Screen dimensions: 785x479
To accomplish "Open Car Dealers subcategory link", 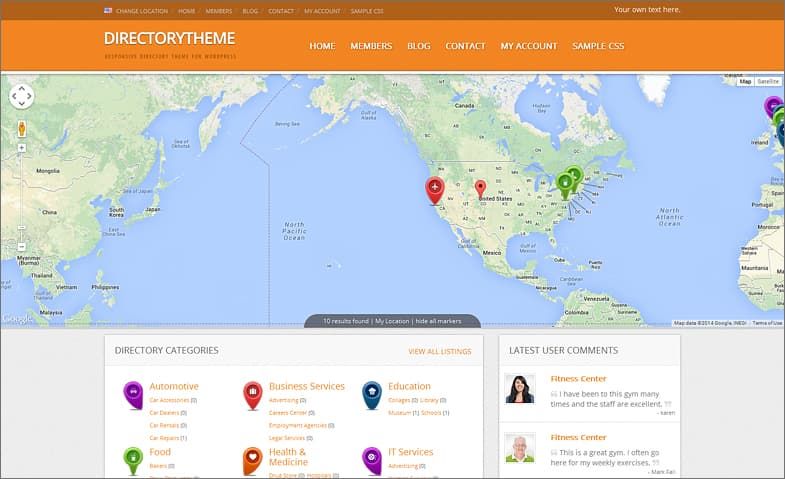I will click(x=164, y=413).
